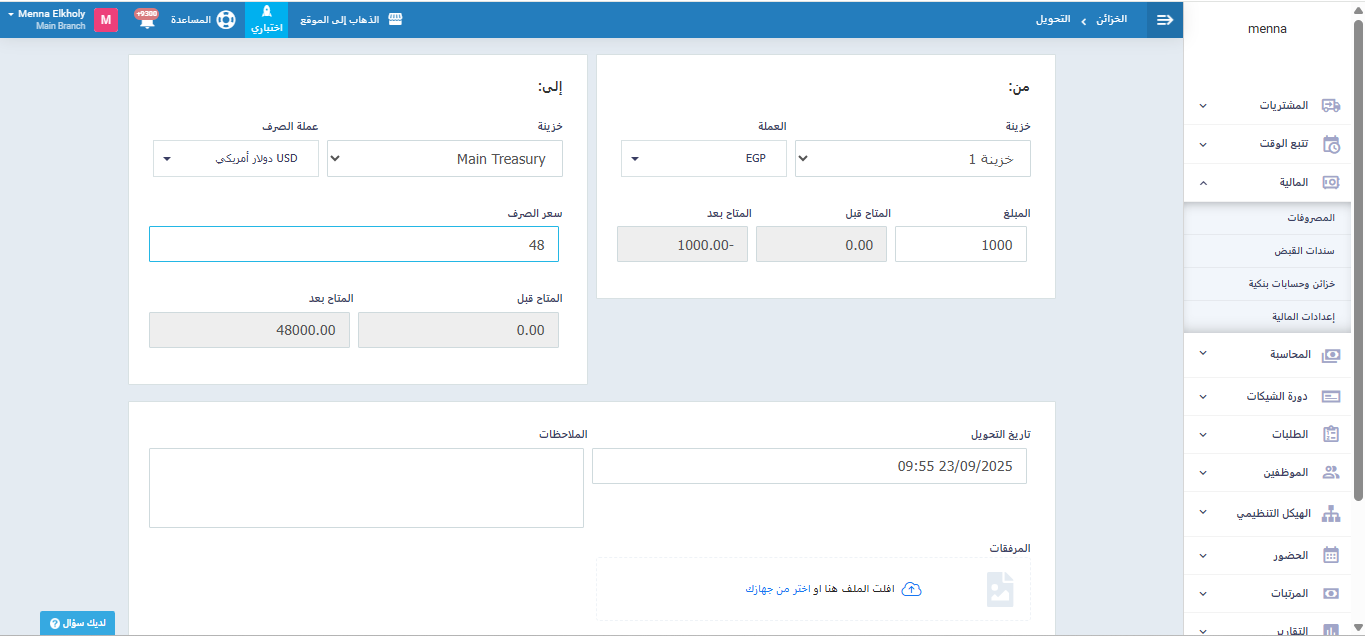The image size is (1365, 636).
Task: Open the EGP currency dropdown
Action: 703,159
